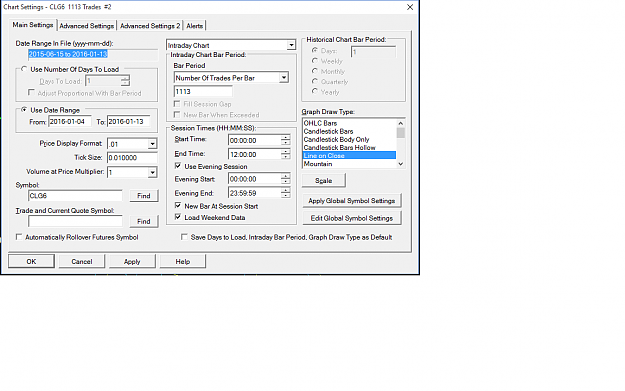Click the Trade and Current Quote Symbol field
Screen dimensions: 625x391
click(x=75, y=221)
